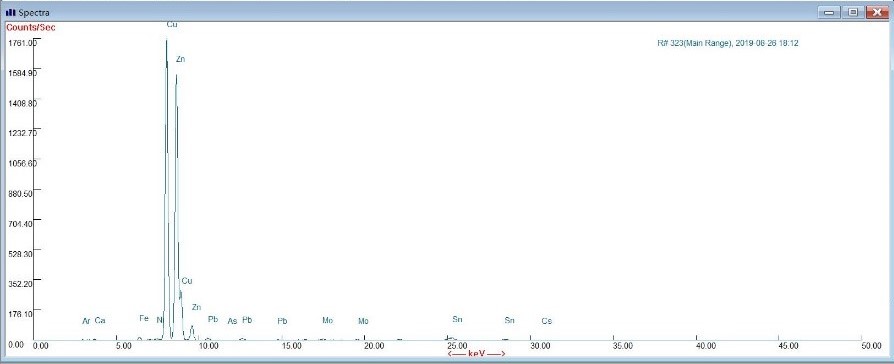Click the Counts/Sec axis title

coord(31,27)
